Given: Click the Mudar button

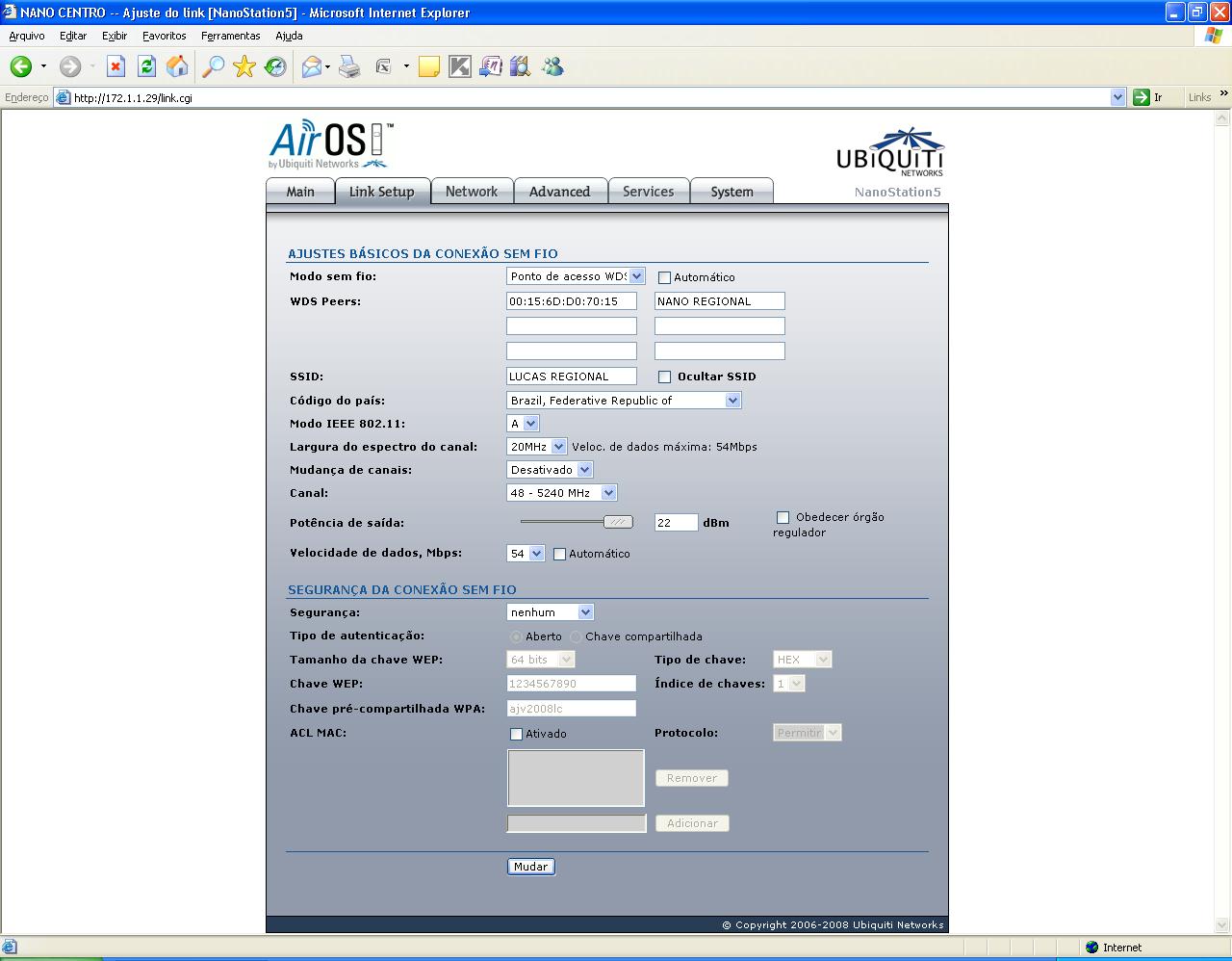Looking at the screenshot, I should tap(531, 867).
